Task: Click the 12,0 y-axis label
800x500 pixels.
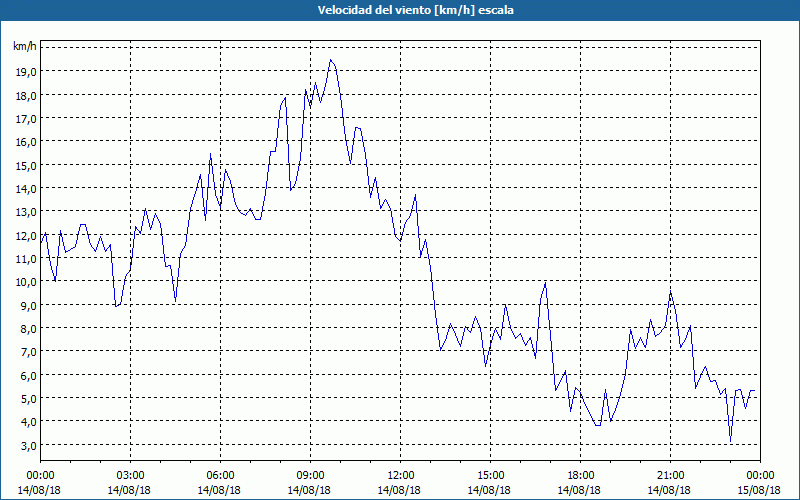Action: coord(27,236)
